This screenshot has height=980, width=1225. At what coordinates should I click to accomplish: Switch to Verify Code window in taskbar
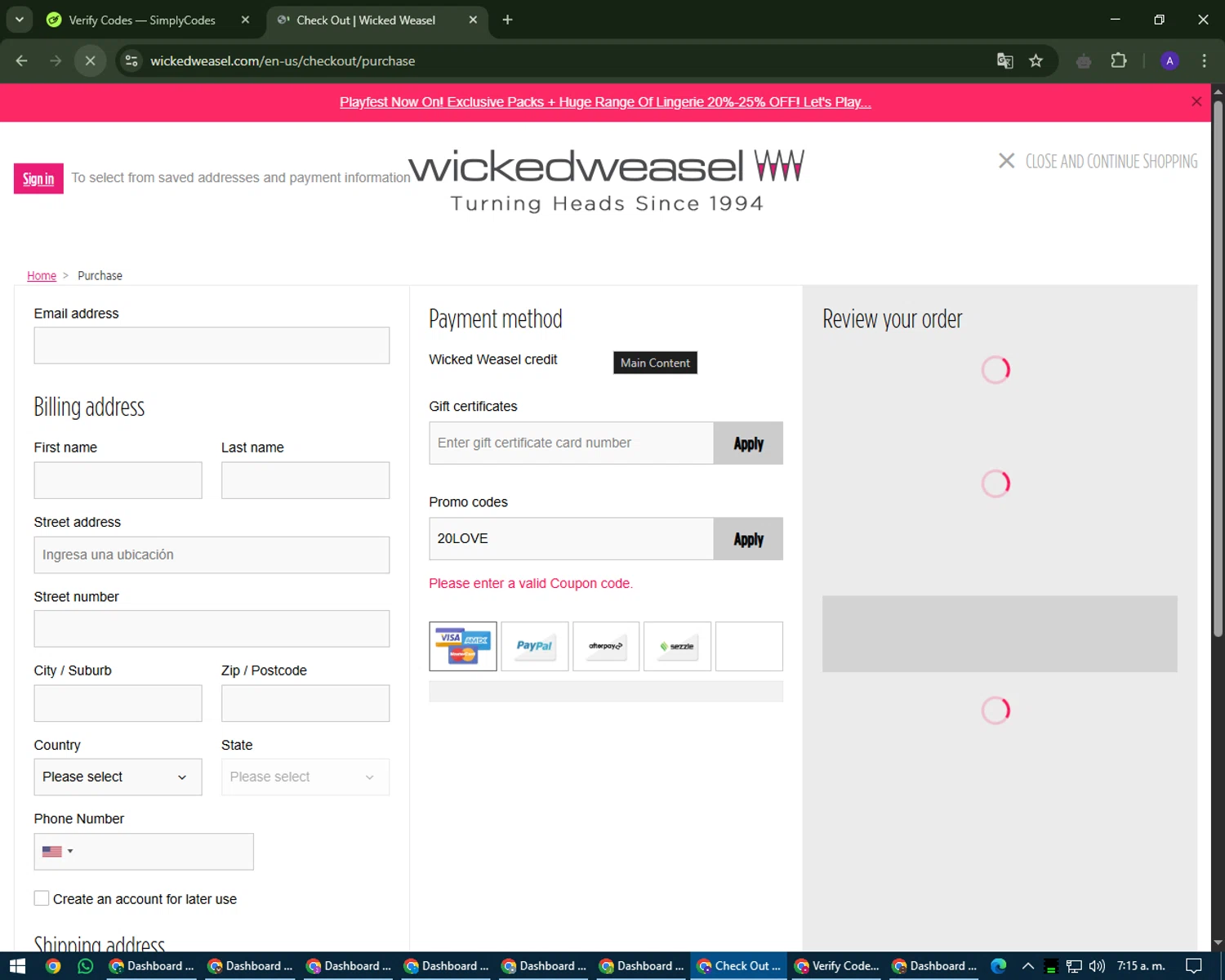837,966
